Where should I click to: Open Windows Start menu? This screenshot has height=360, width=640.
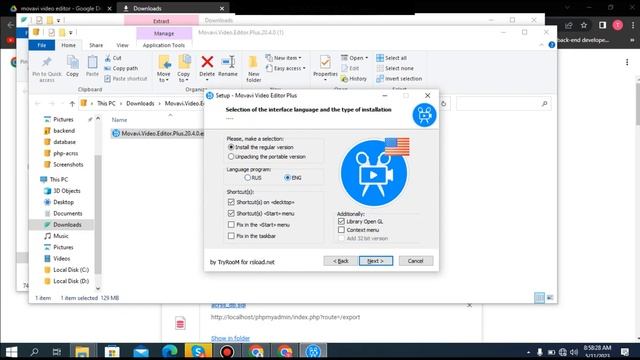(11, 351)
